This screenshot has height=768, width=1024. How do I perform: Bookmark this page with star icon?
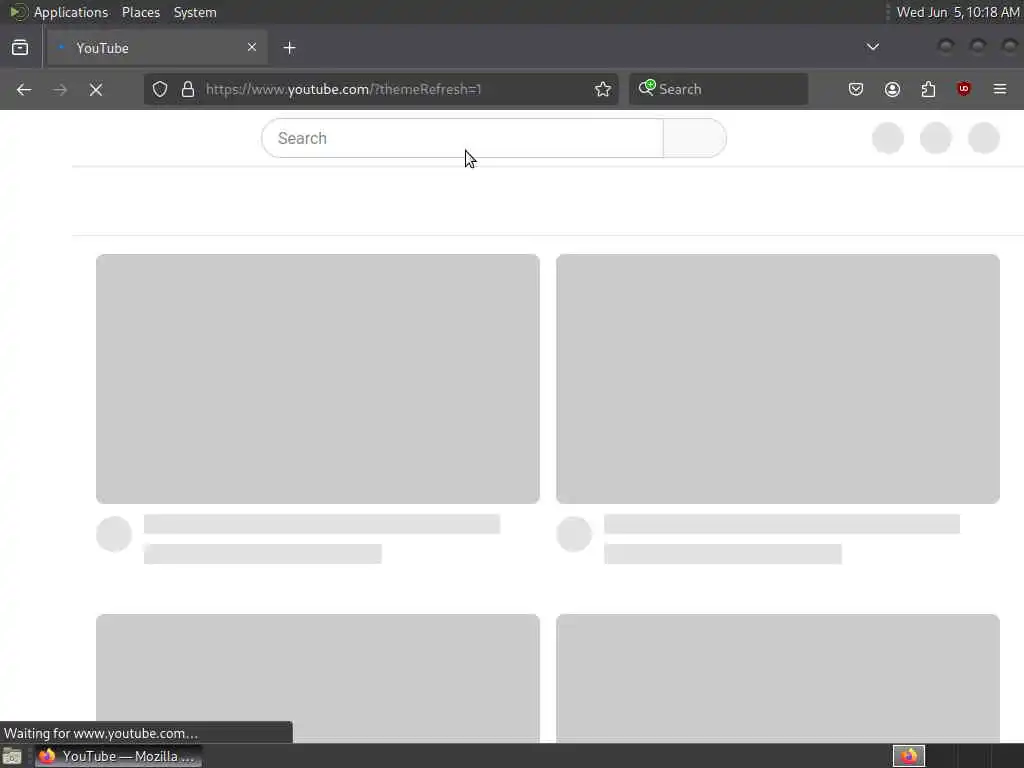(x=603, y=89)
